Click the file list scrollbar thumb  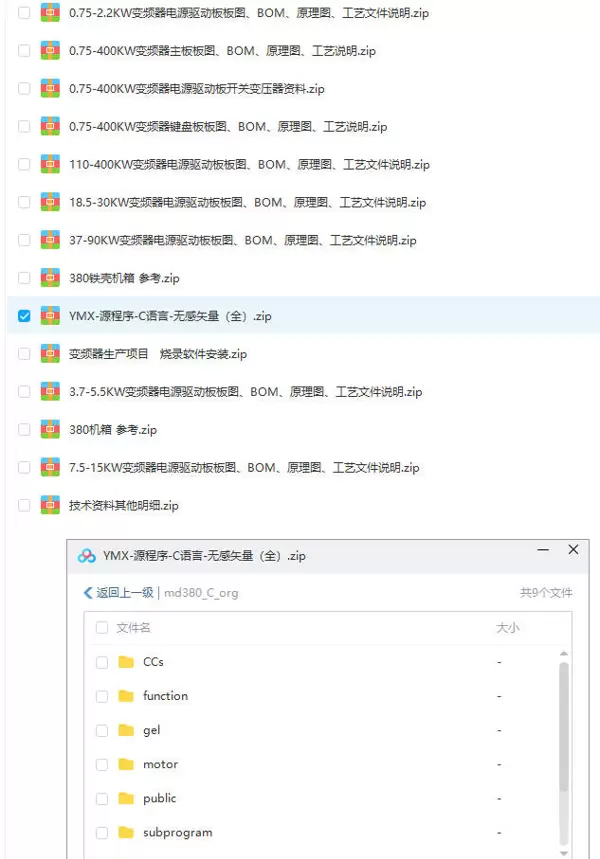[x=564, y=726]
